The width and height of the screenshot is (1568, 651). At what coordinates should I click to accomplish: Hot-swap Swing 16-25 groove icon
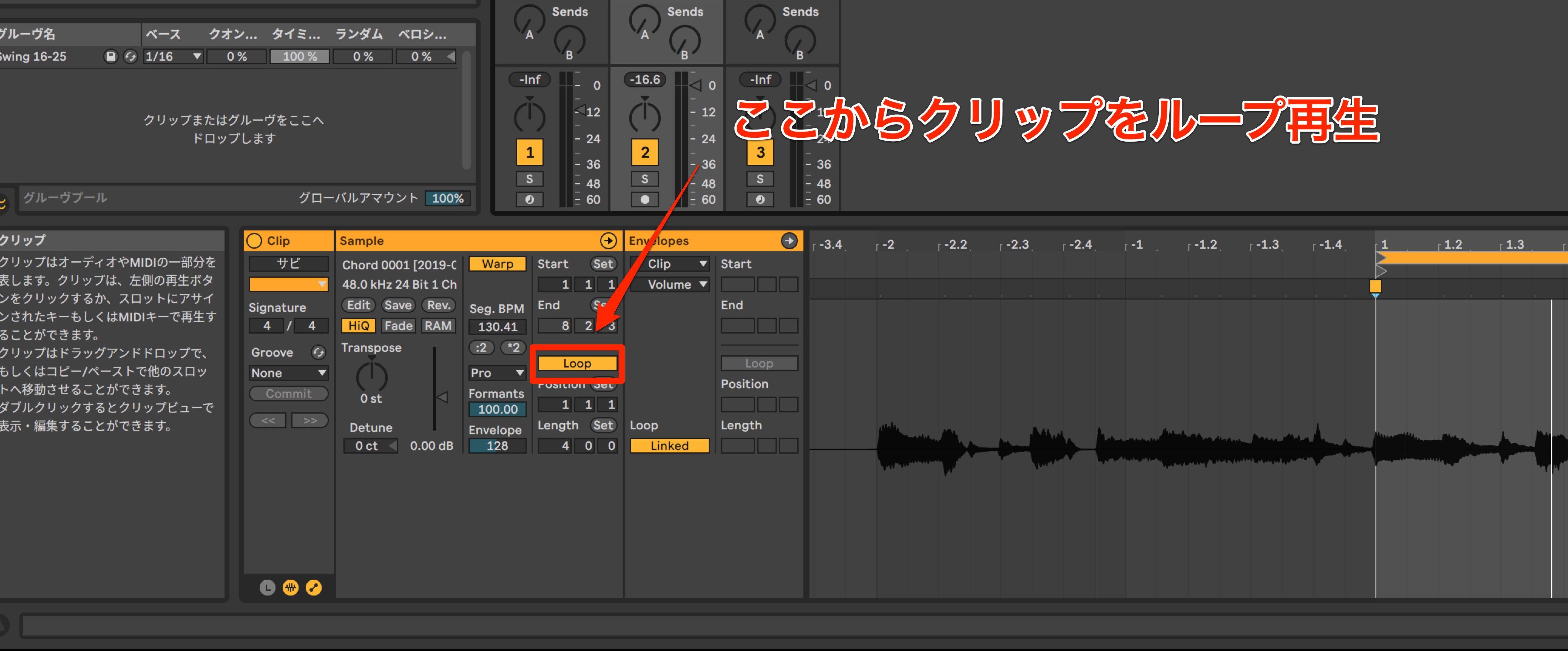pos(130,57)
